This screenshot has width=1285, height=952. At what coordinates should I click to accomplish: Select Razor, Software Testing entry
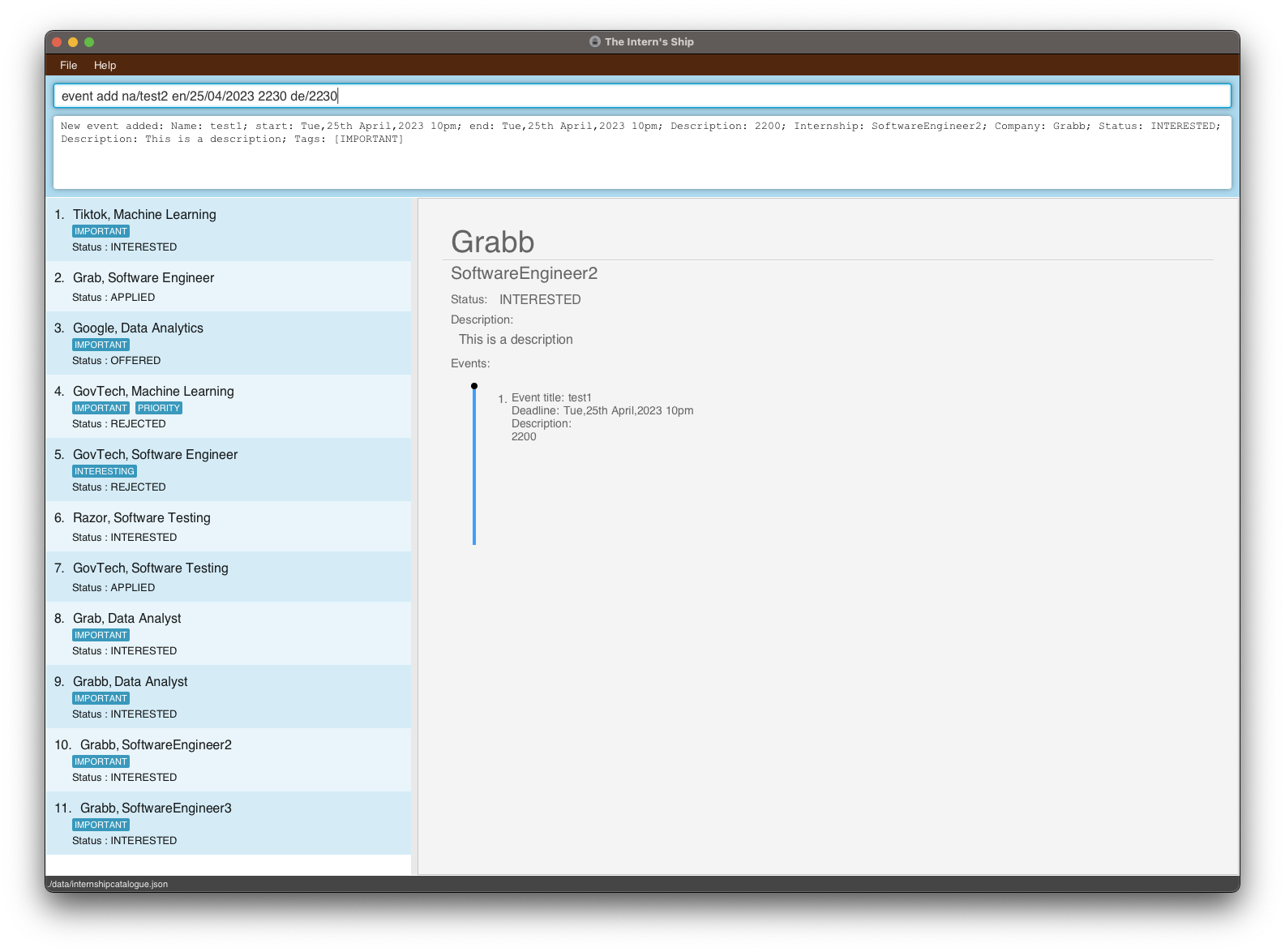tap(229, 526)
